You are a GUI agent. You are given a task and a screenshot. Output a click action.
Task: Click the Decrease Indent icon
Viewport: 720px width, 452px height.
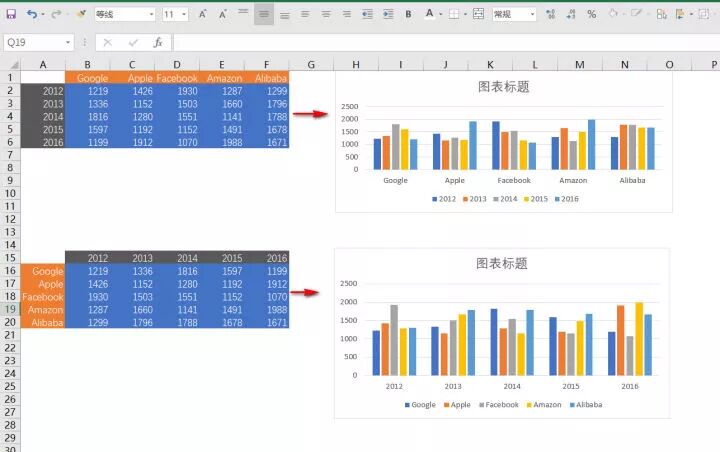(x=367, y=14)
